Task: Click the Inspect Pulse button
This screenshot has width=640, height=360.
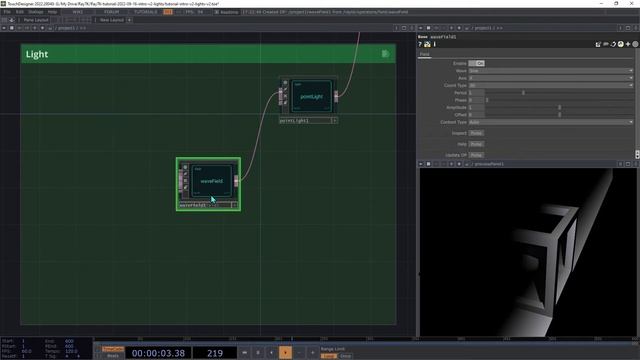Action: [x=476, y=133]
